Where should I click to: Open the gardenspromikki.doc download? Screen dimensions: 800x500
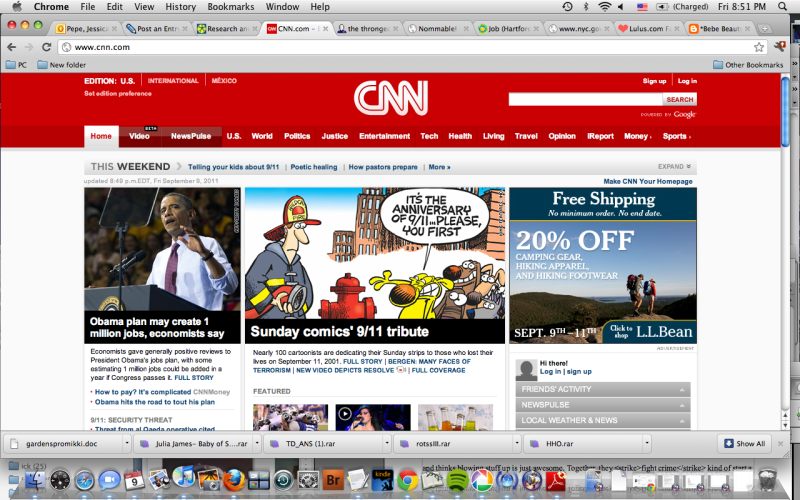pos(61,443)
